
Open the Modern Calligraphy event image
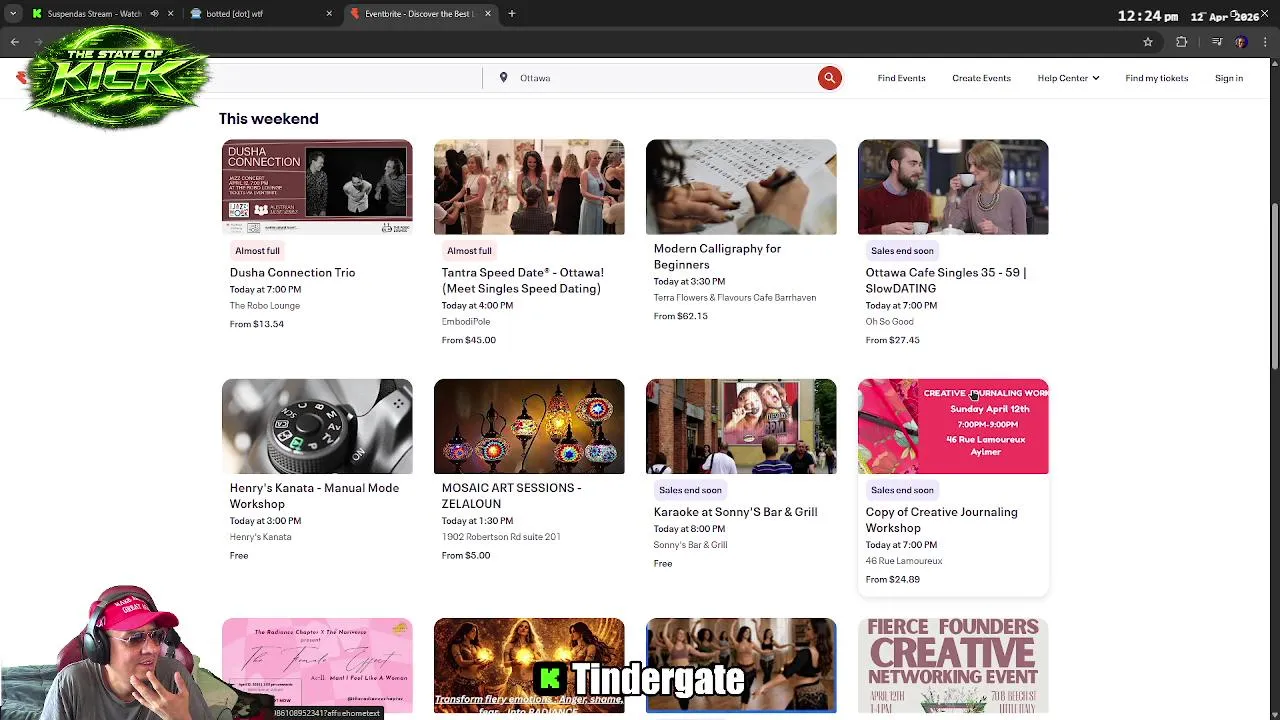(x=741, y=187)
